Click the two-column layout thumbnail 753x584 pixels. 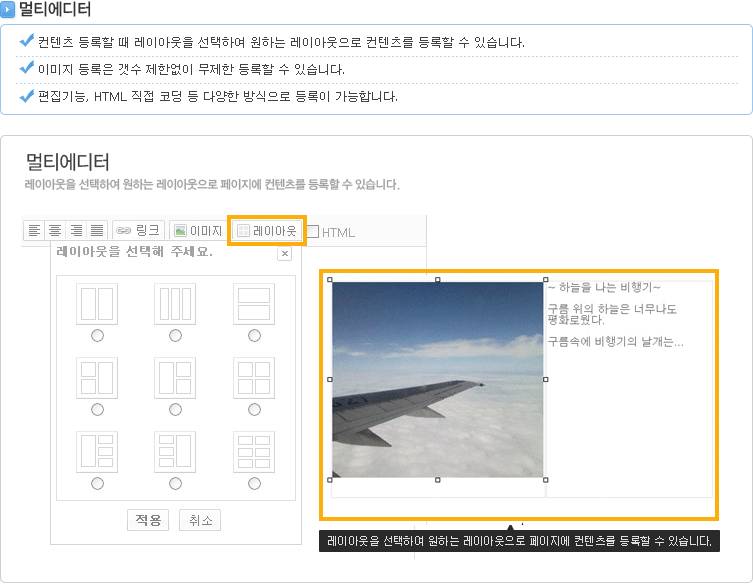coord(97,304)
